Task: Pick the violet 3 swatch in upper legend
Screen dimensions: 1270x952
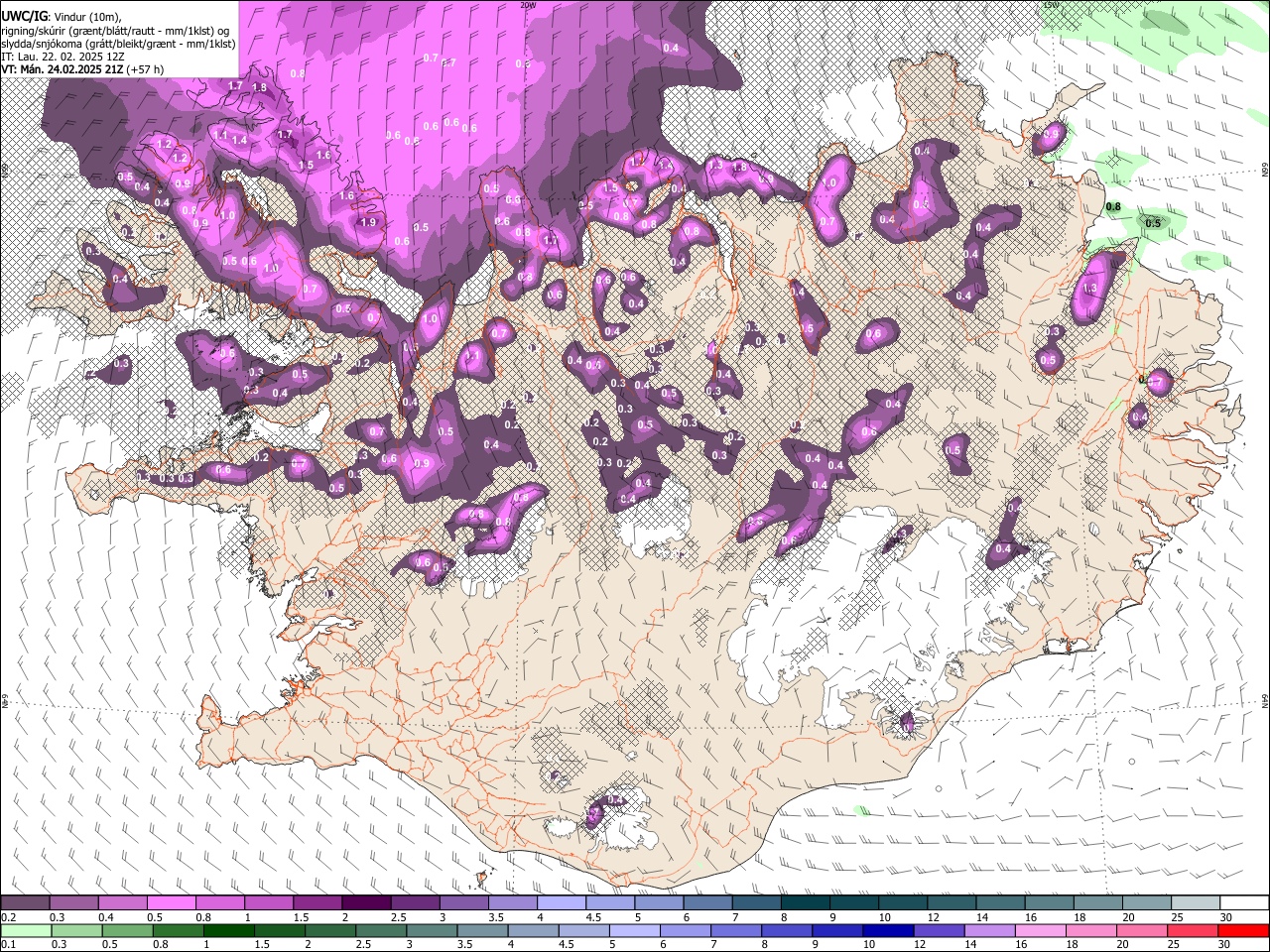Action: [463, 903]
